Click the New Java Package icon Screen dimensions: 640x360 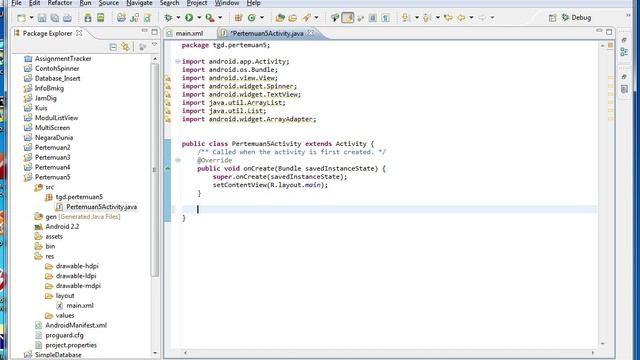239,18
